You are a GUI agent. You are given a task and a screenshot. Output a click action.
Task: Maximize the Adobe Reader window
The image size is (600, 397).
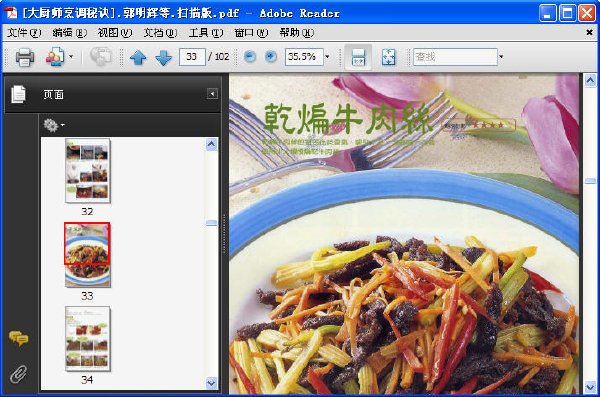click(567, 13)
